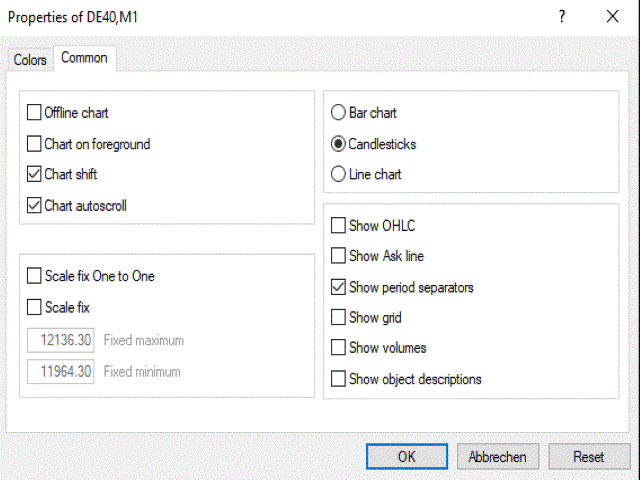
Task: Click the Fixed minimum value field
Action: point(61,371)
